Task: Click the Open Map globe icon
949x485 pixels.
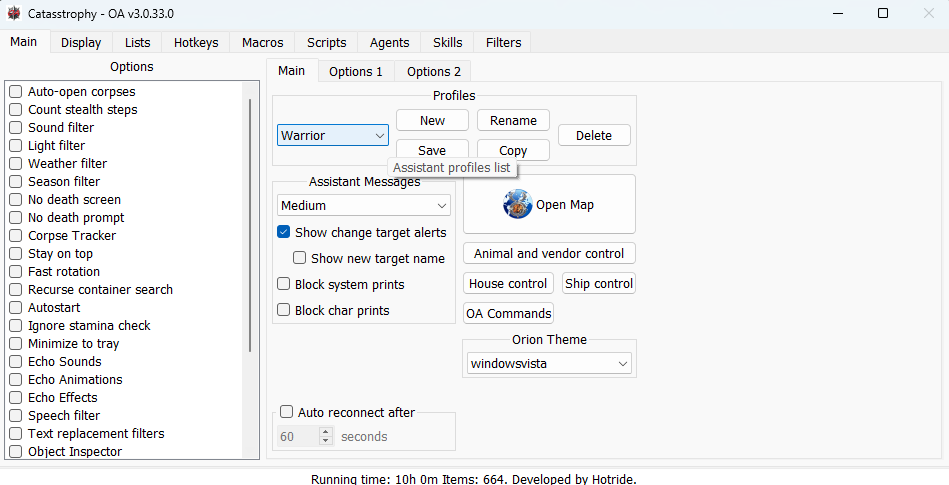Action: click(517, 204)
